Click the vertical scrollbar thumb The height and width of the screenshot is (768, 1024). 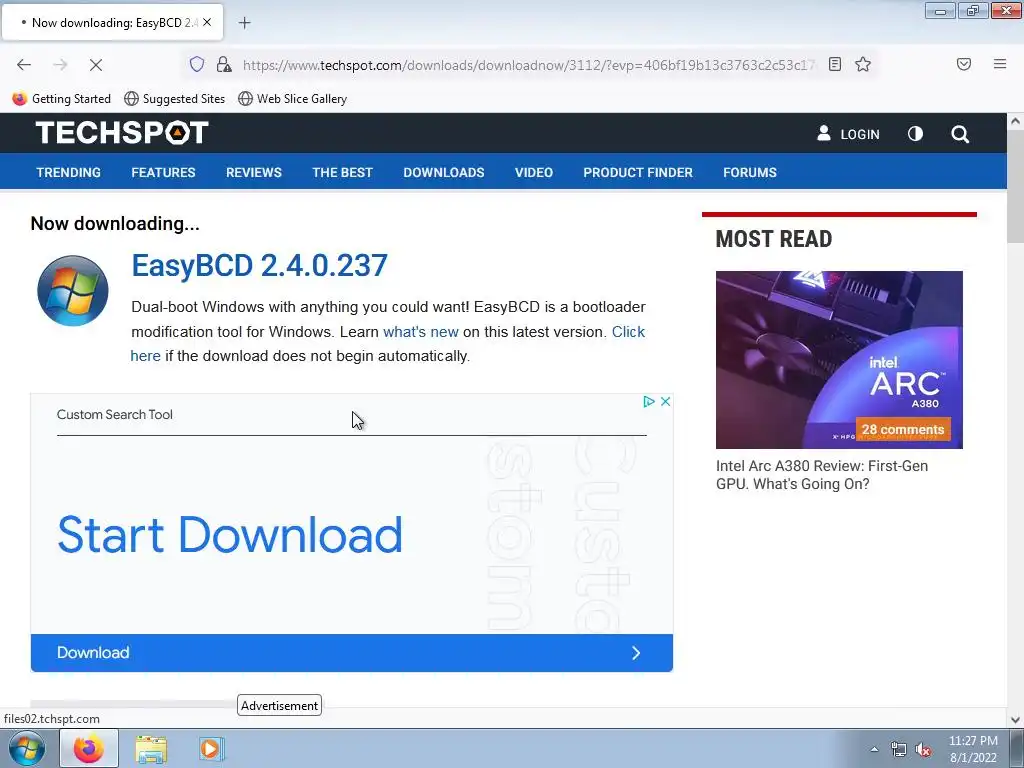(1016, 186)
